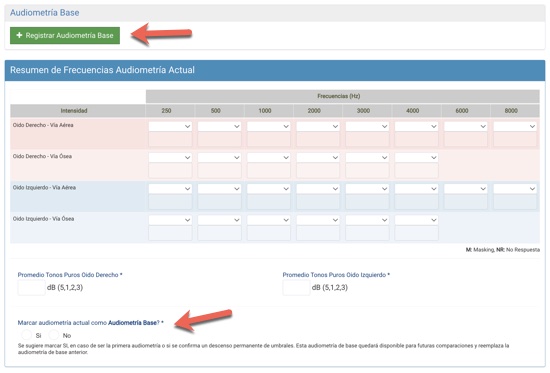Open Oído Derecho Vía Ósea 250 Hz dropdown

click(x=170, y=158)
